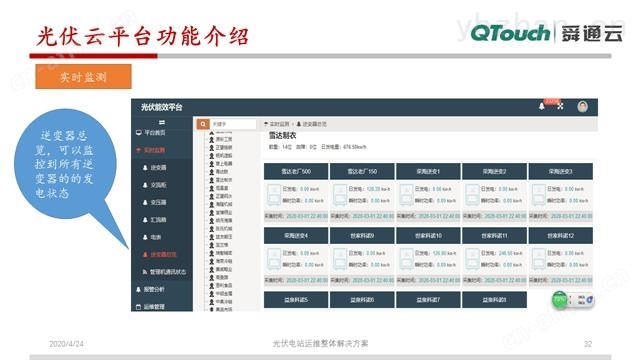The image size is (640, 360).
Task: Expand the 运维管理 sidebar section
Action: (x=150, y=307)
